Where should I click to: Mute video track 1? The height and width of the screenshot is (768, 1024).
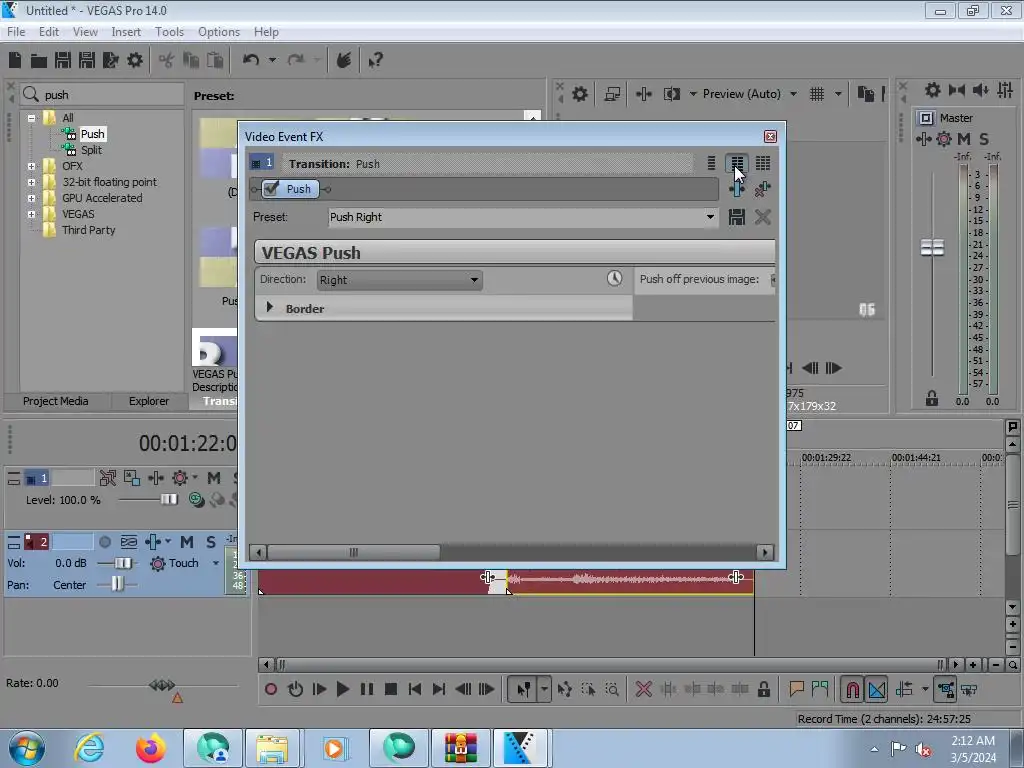pyautogui.click(x=214, y=478)
